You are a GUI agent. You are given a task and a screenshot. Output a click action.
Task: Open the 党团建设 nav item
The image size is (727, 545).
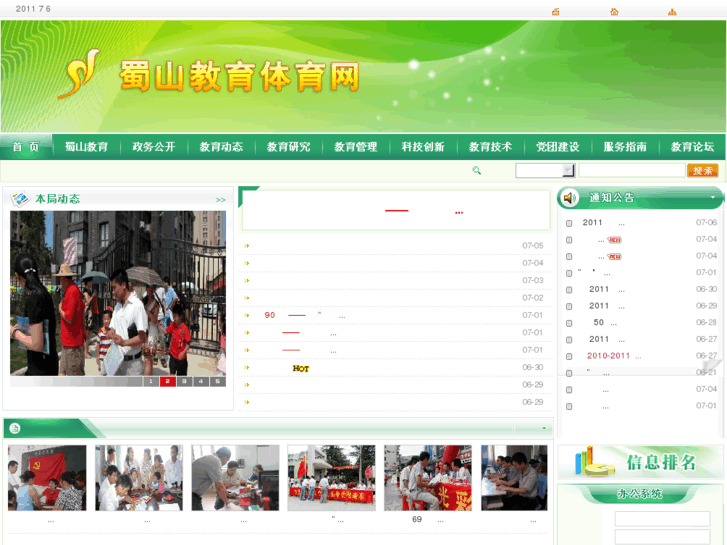[558, 147]
